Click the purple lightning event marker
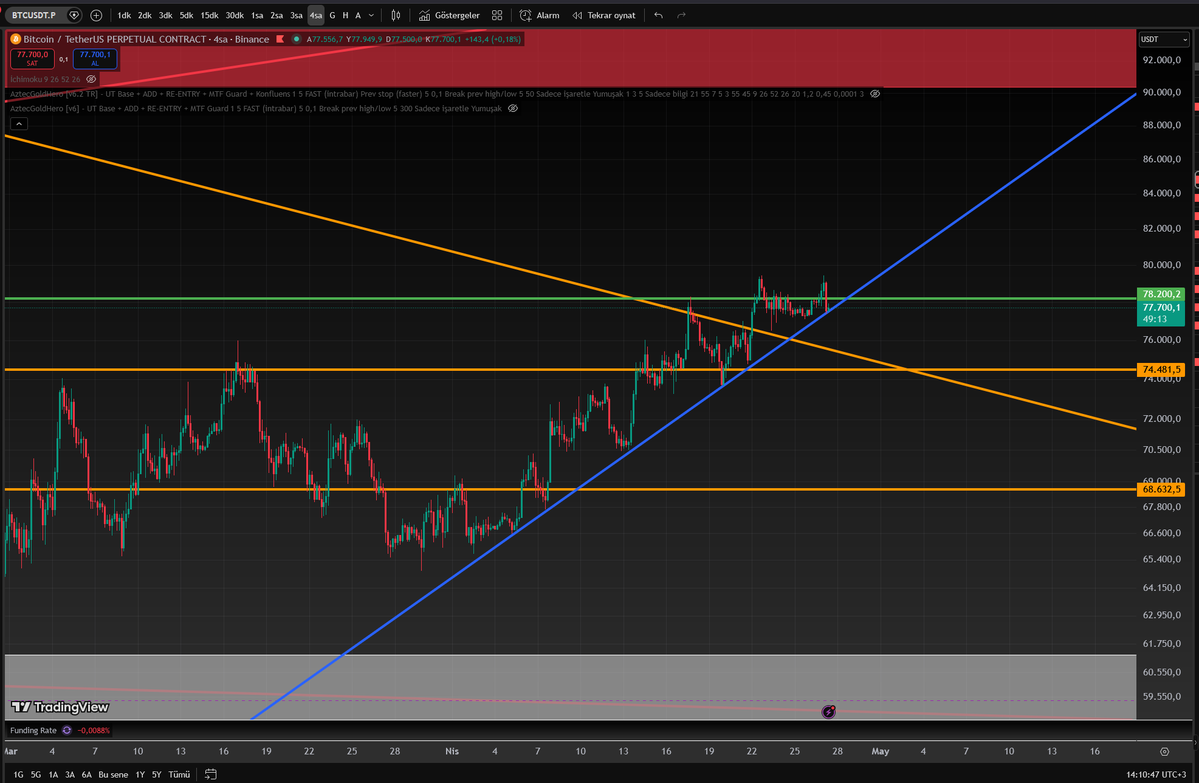Viewport: 1199px width, 783px height. (x=828, y=712)
